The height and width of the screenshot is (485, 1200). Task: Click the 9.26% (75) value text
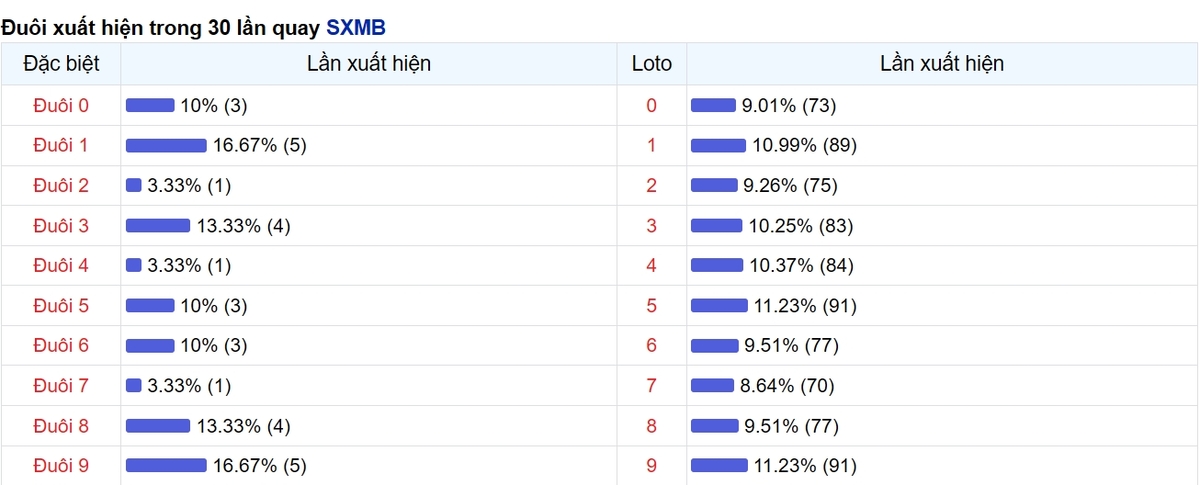[791, 185]
